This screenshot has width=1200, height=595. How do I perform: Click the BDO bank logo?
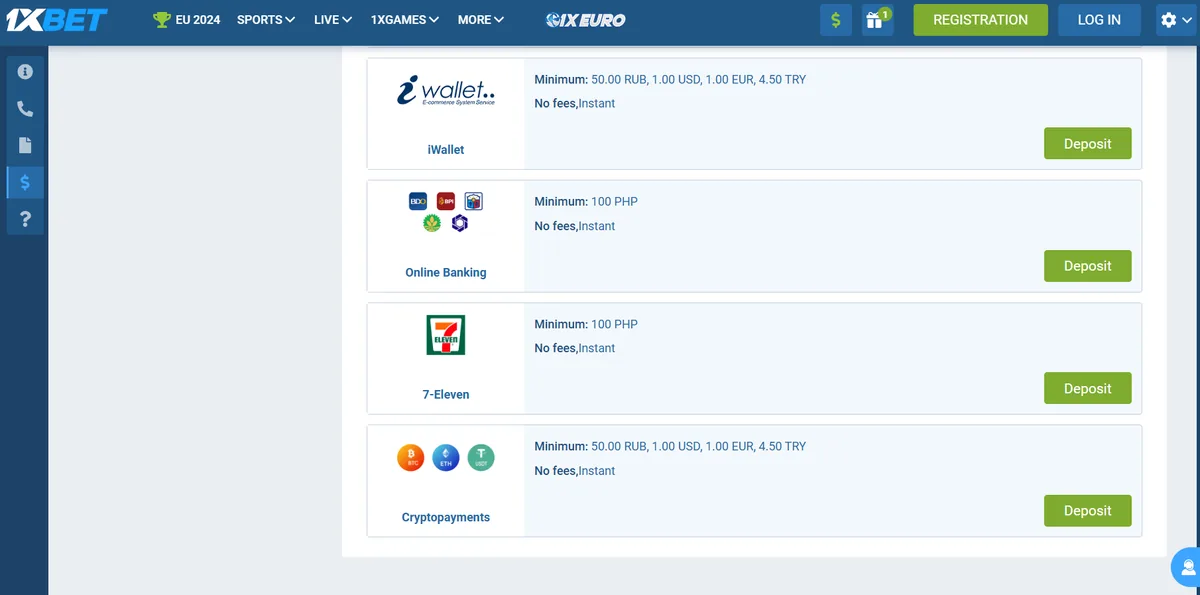[418, 202]
